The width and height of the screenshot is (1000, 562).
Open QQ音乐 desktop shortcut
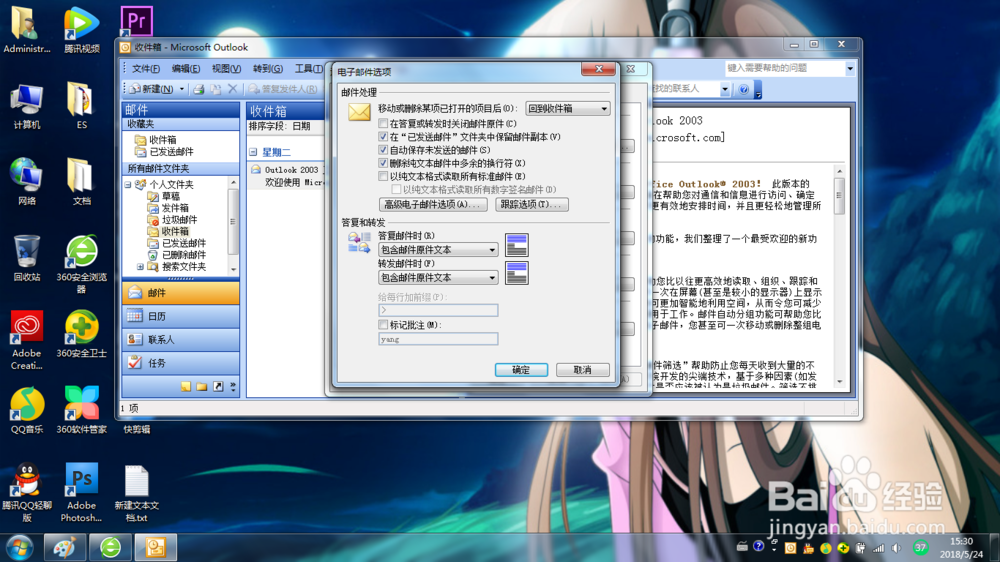(26, 410)
